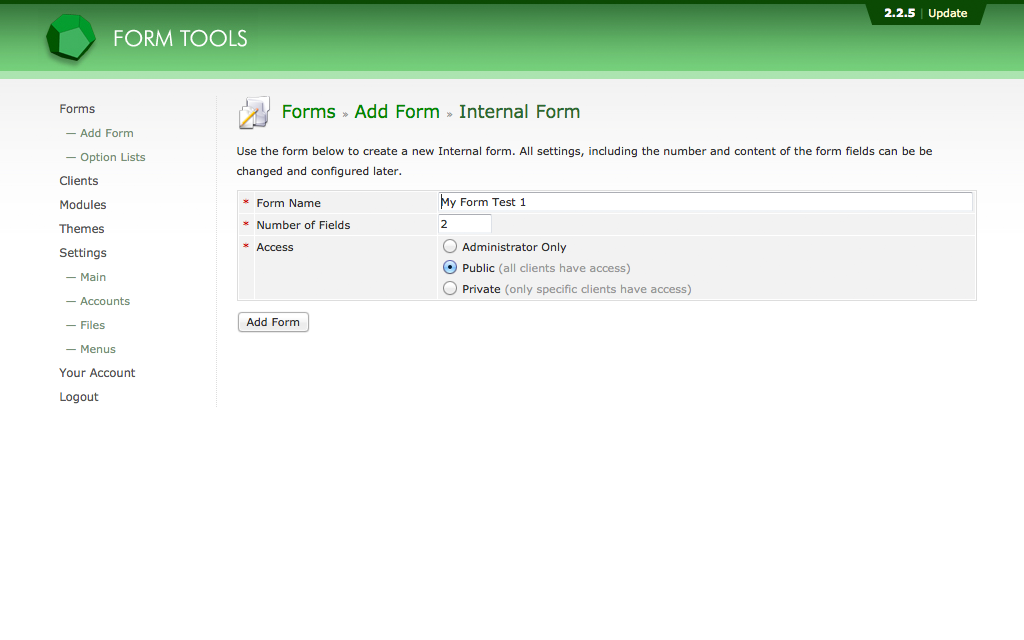The image size is (1024, 640).
Task: Open the Accounts settings page
Action: point(103,301)
